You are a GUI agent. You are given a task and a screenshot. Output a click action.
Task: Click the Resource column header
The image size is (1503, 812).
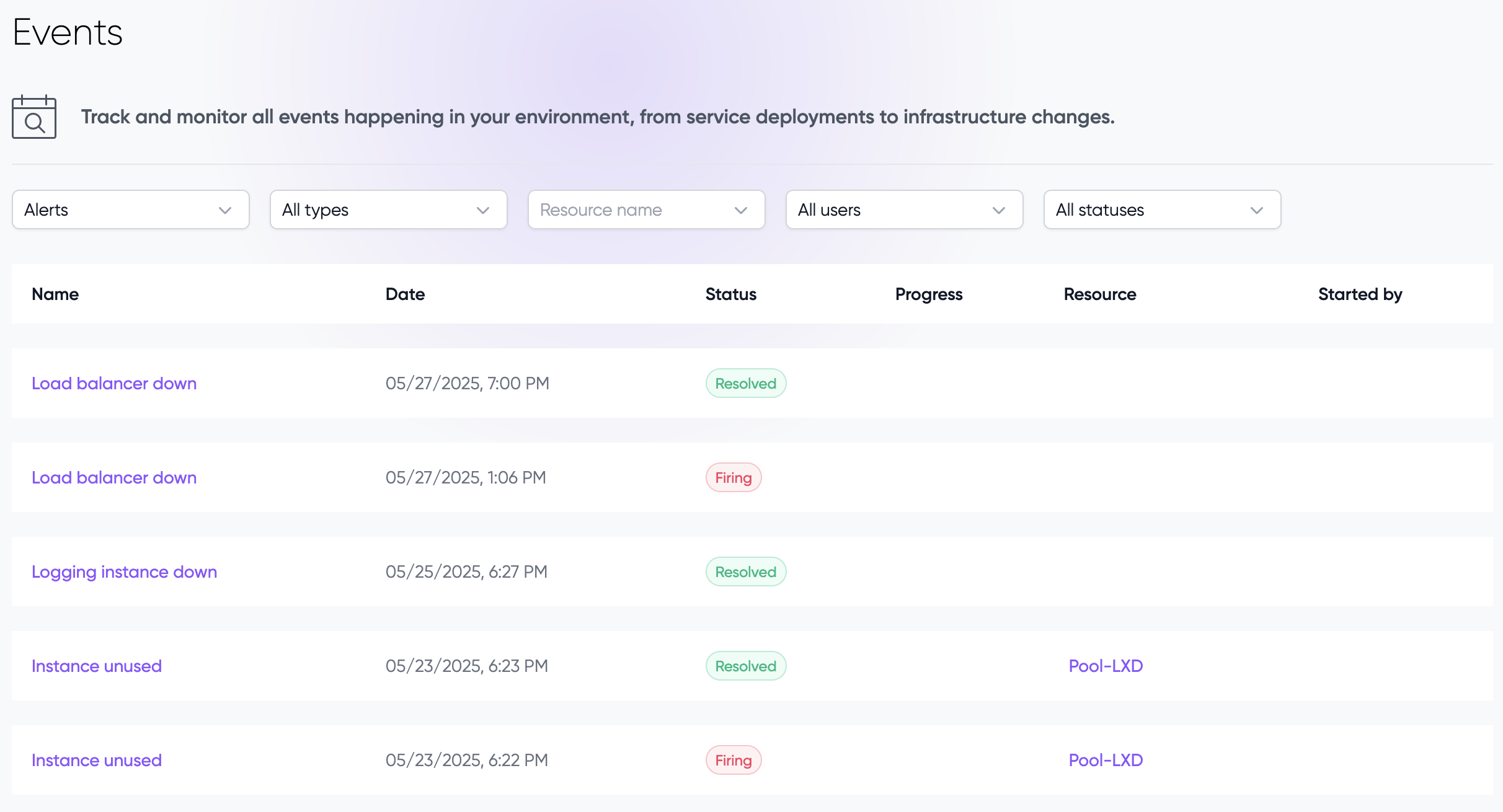(x=1100, y=294)
